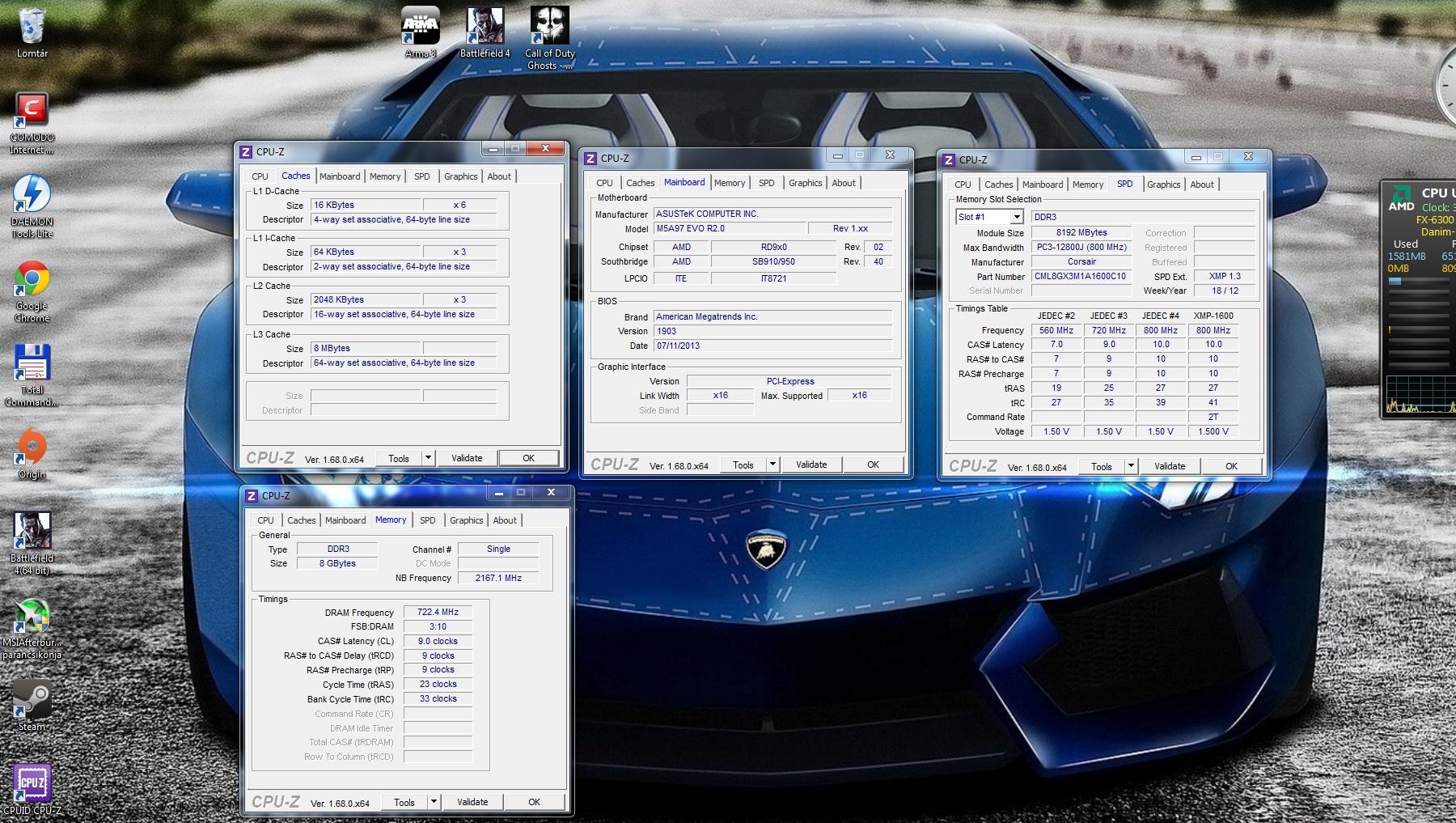This screenshot has width=1456, height=823.
Task: Click the CPU-Z title icon in Mainboard window
Action: (590, 159)
